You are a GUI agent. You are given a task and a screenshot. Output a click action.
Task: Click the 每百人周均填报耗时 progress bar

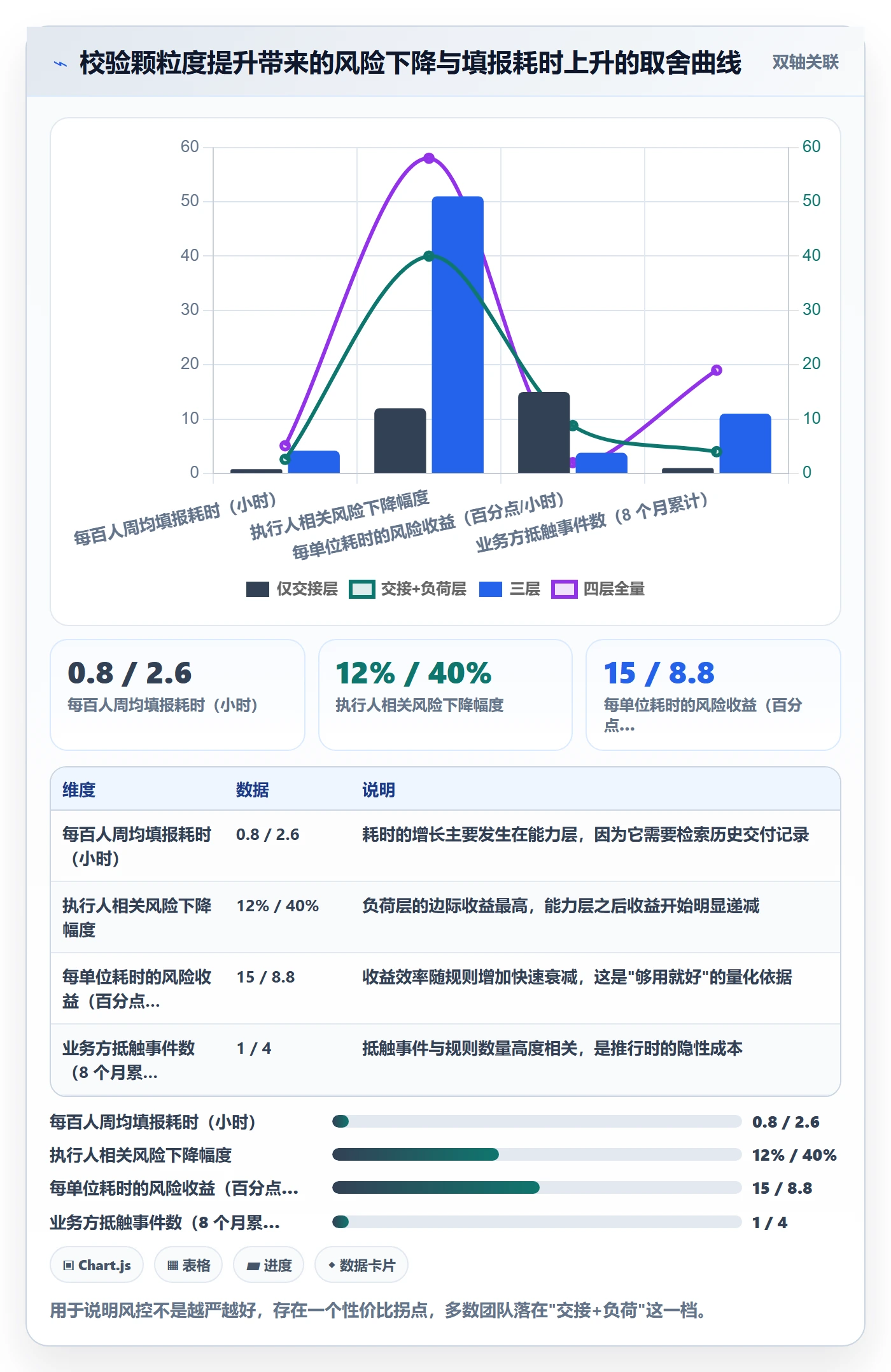[537, 1121]
